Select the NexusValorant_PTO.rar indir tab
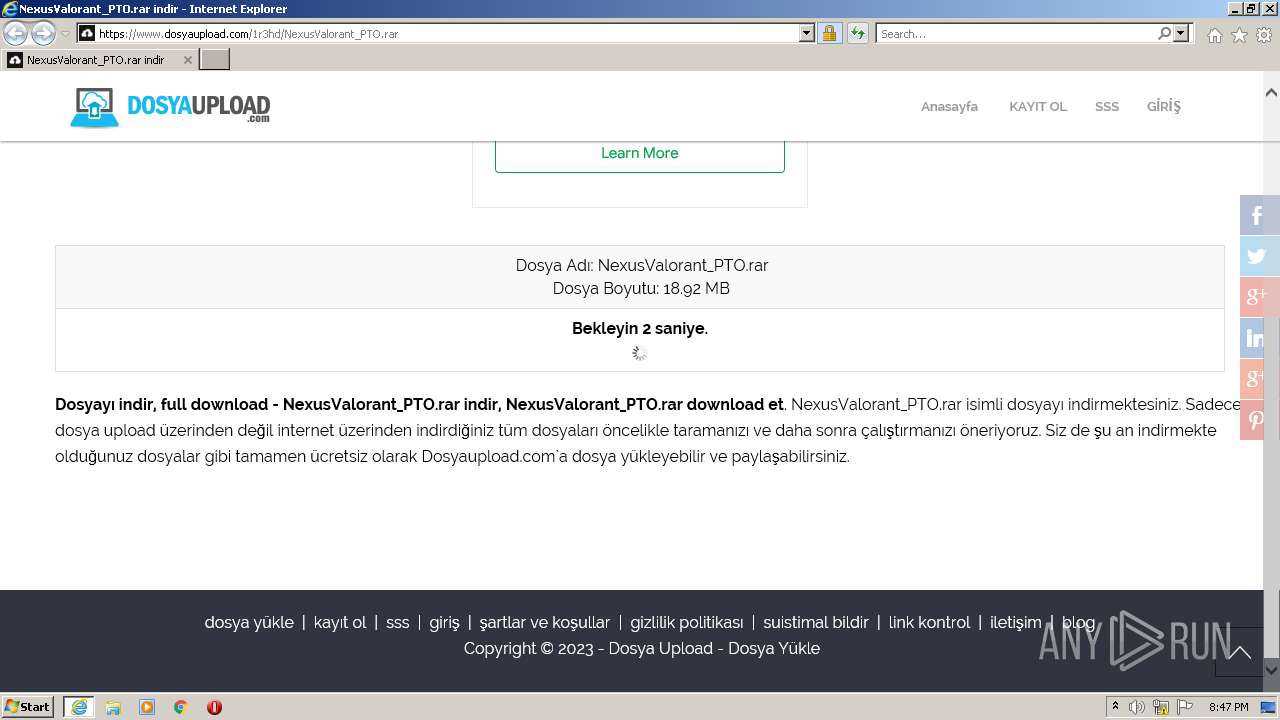The height and width of the screenshot is (720, 1280). click(95, 60)
